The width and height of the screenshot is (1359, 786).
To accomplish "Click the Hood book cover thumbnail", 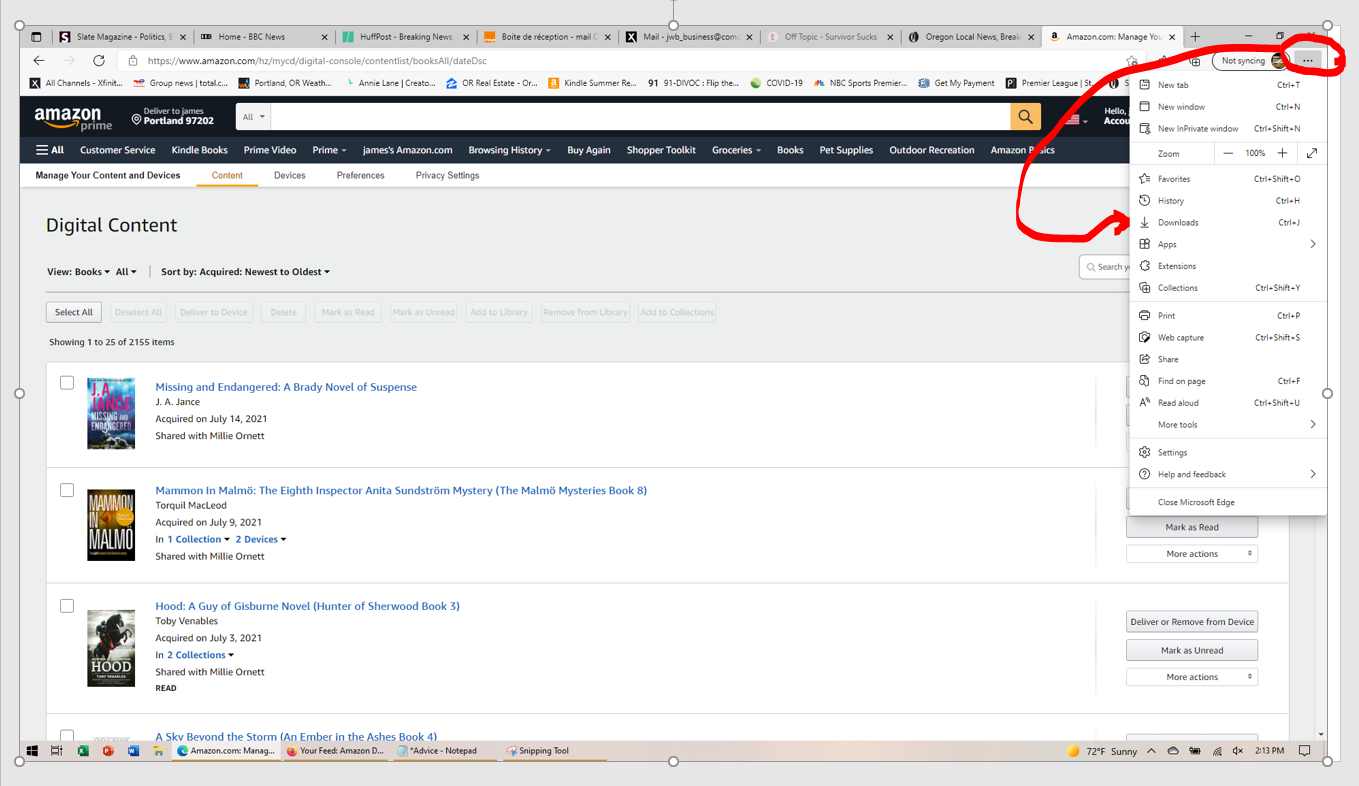I will click(x=111, y=648).
